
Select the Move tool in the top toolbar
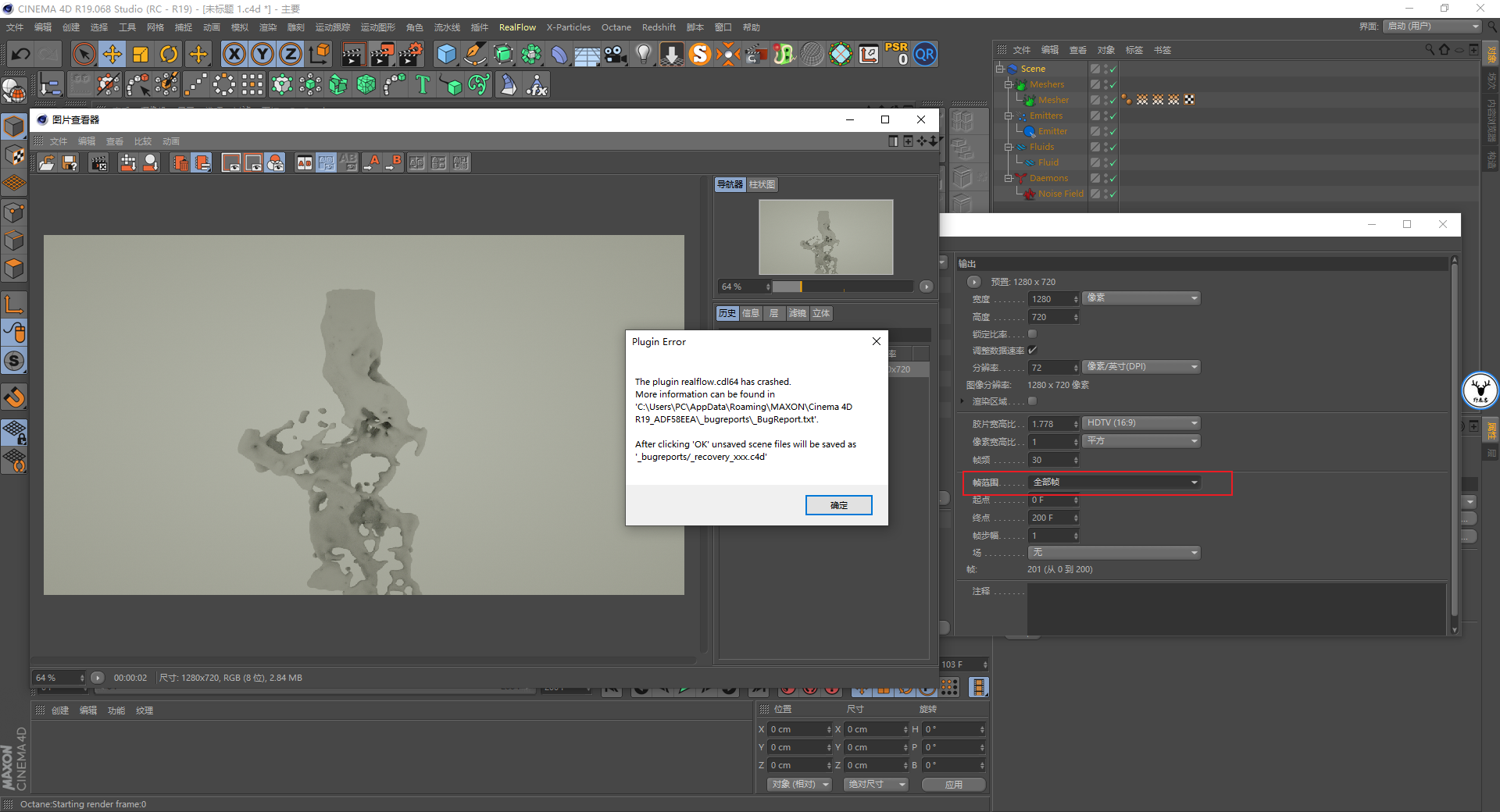click(112, 54)
